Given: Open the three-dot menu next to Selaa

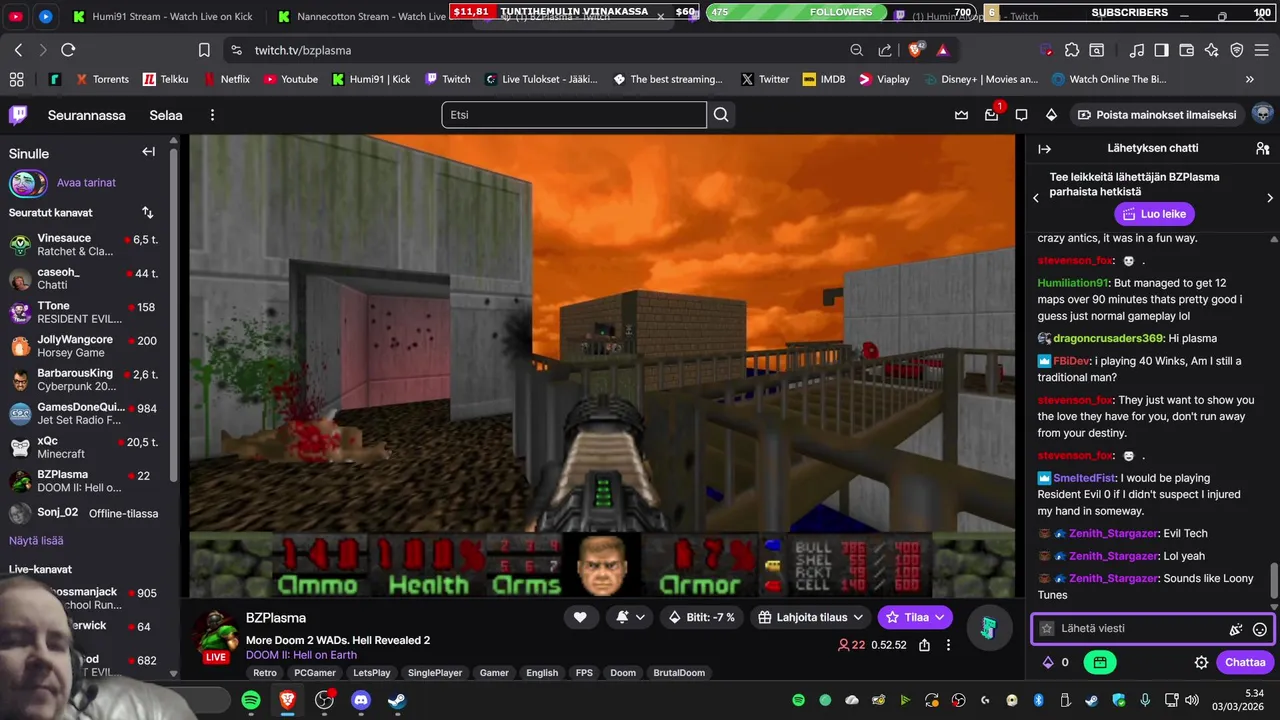Looking at the screenshot, I should (x=212, y=115).
